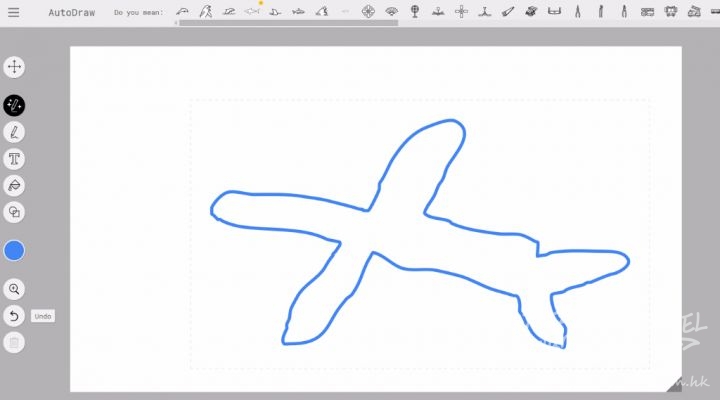Click the AutoDraw title text
The width and height of the screenshot is (720, 400).
(70, 13)
